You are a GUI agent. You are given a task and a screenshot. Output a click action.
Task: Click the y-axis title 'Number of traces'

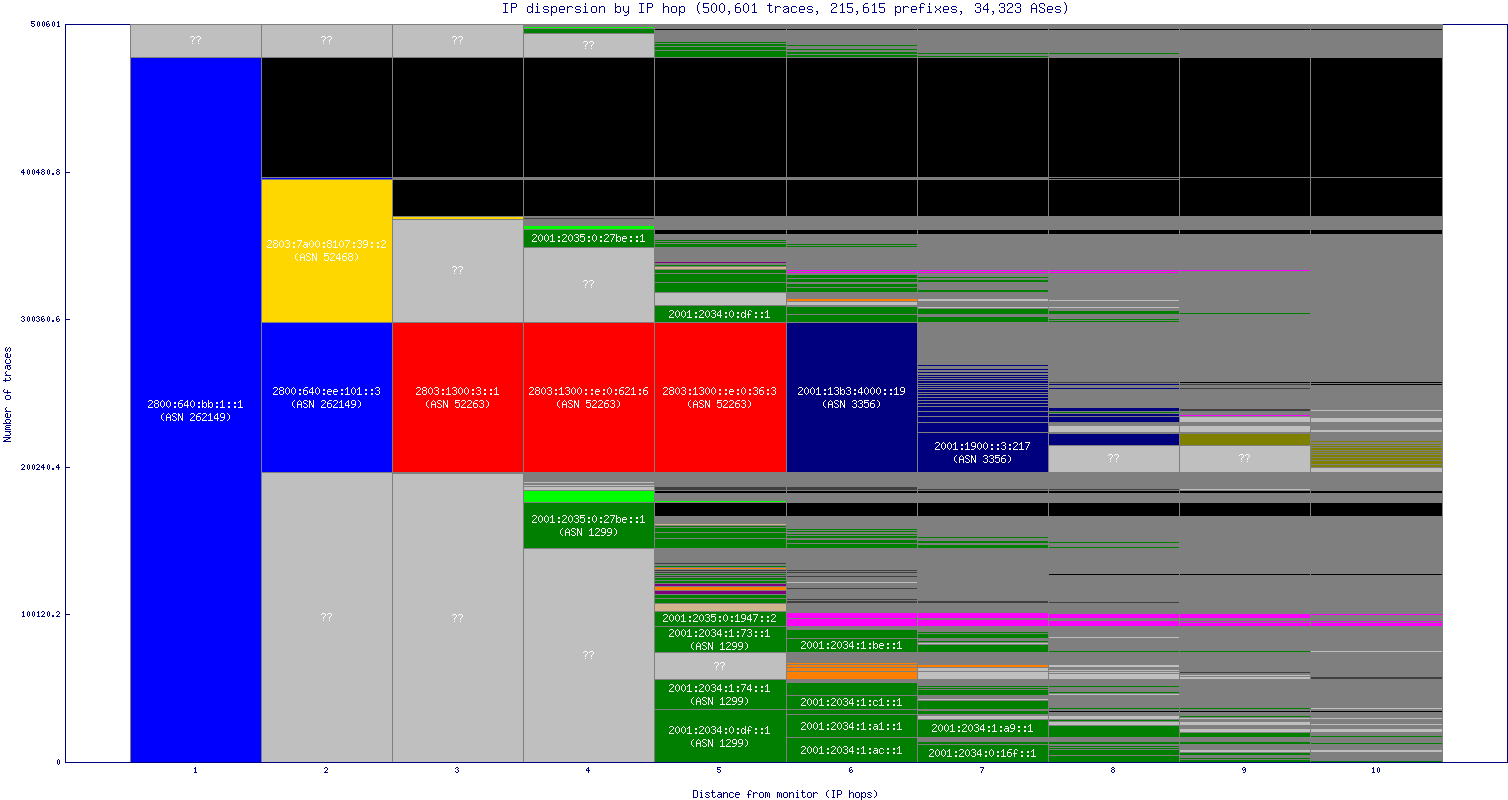[x=8, y=394]
